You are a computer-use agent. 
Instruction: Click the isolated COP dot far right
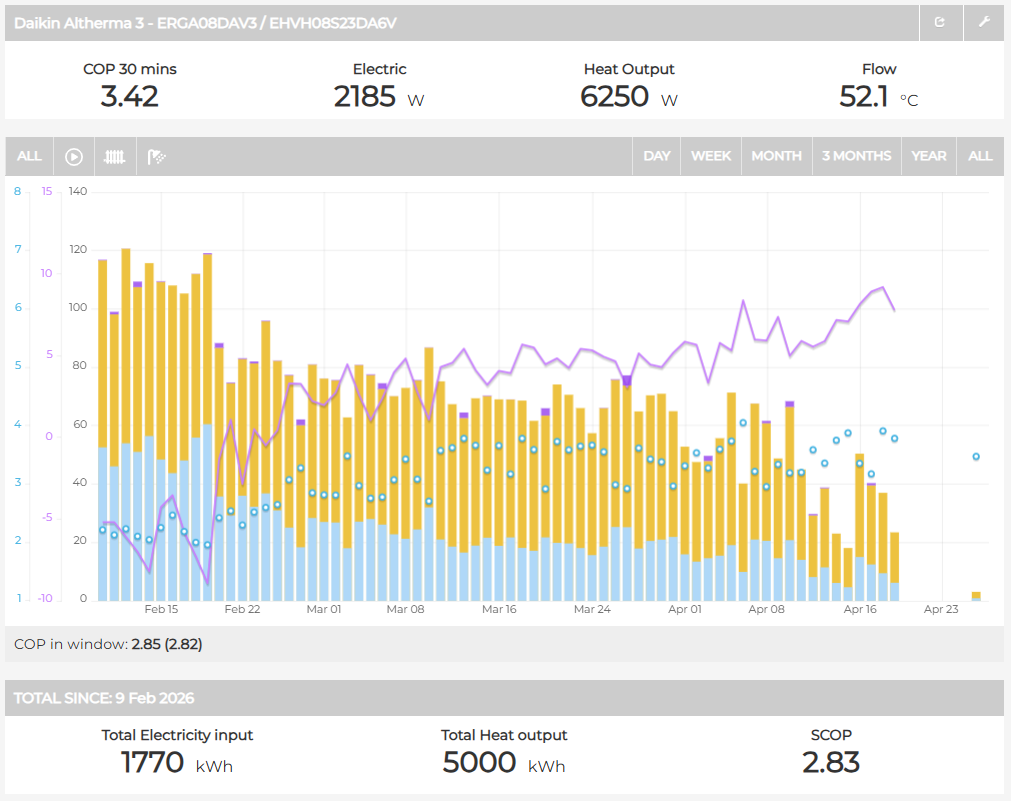(976, 457)
